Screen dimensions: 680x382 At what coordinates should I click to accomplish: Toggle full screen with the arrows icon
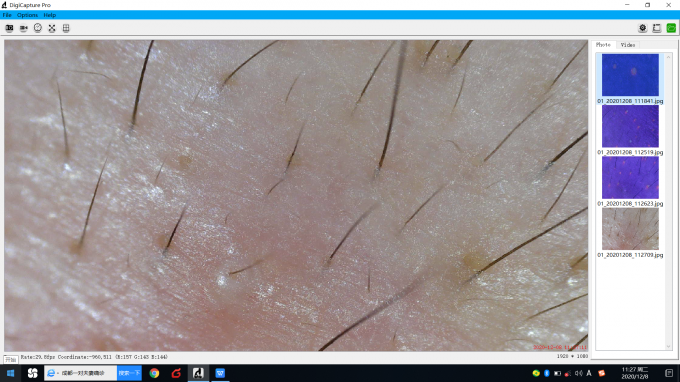pos(52,28)
